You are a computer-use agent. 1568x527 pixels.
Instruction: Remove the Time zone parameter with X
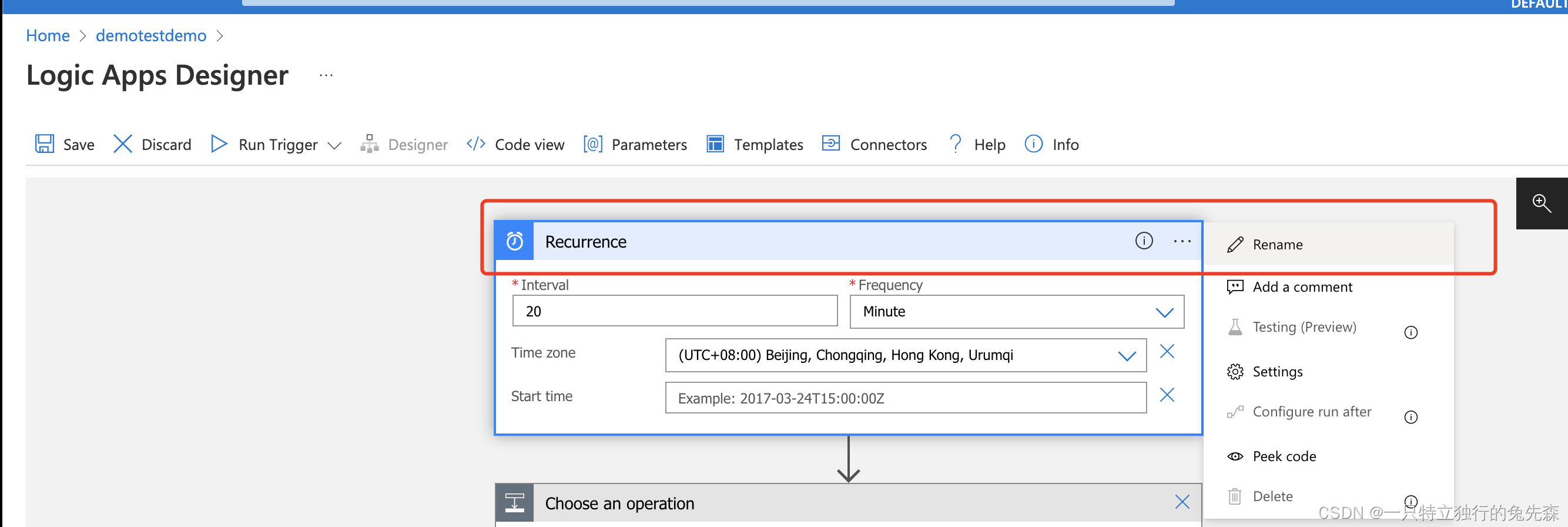pyautogui.click(x=1167, y=351)
